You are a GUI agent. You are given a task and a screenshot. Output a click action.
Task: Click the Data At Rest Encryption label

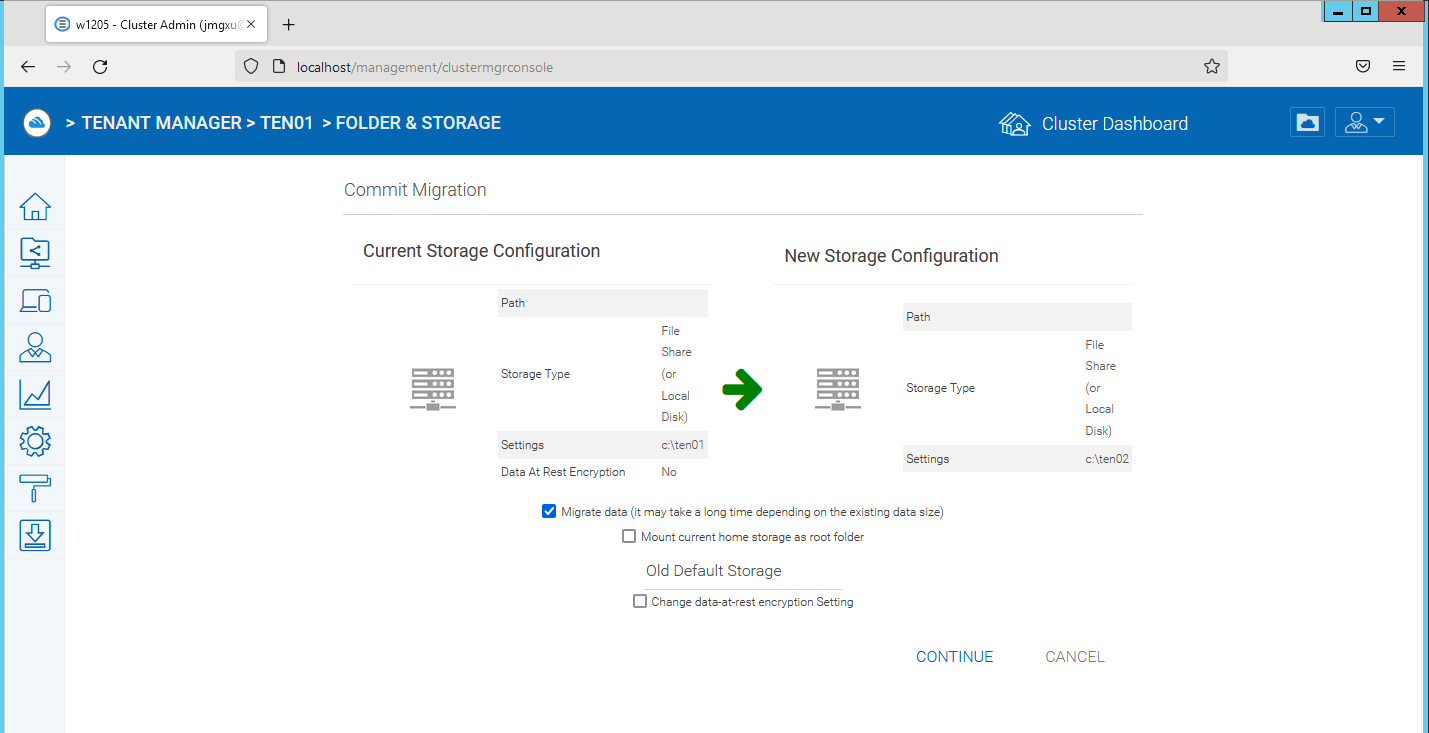click(x=563, y=472)
